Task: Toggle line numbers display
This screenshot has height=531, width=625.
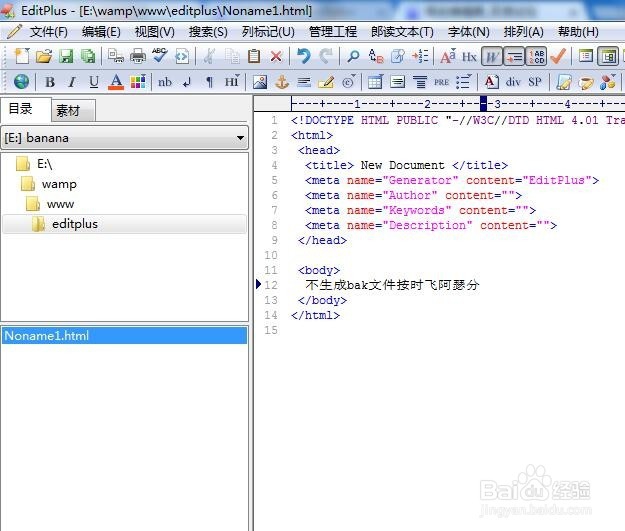Action: coord(537,57)
